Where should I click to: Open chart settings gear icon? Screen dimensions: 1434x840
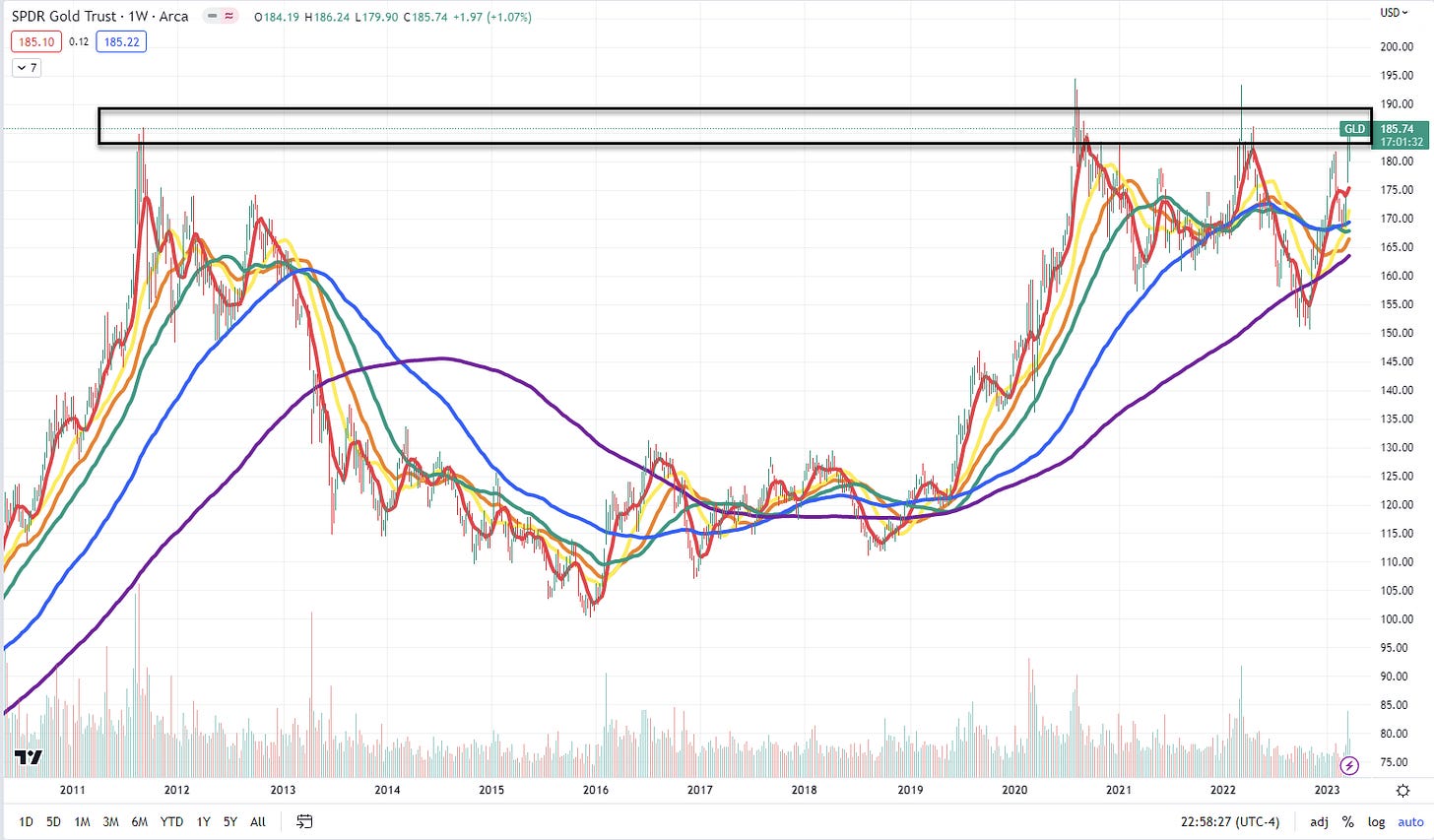1403,790
